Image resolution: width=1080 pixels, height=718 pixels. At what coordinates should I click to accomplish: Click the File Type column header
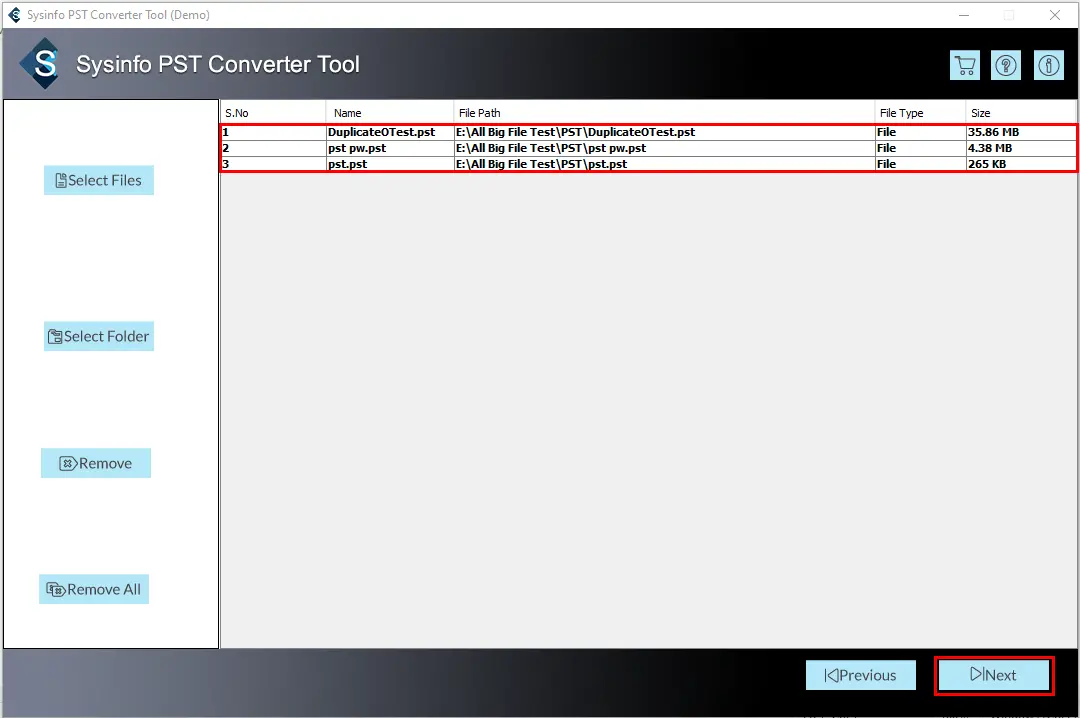pyautogui.click(x=919, y=113)
